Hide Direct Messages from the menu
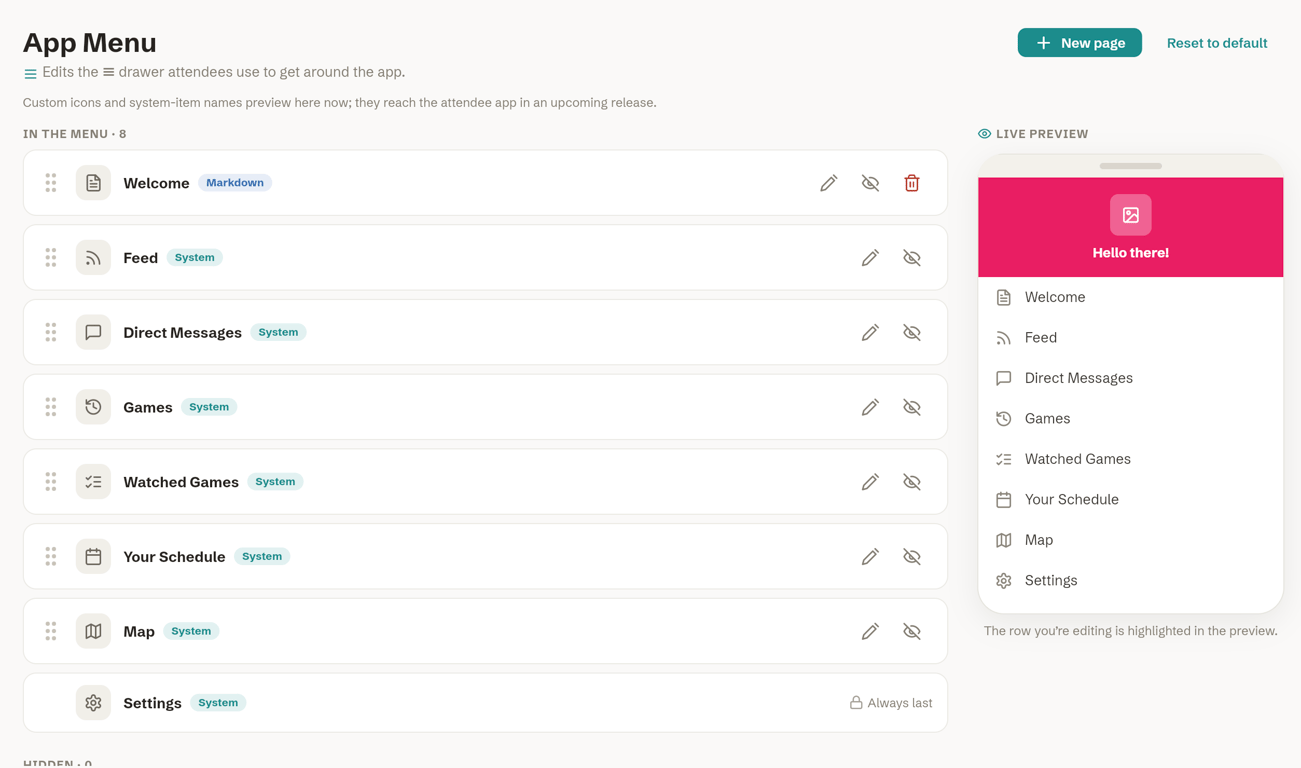The image size is (1301, 768). (x=912, y=332)
